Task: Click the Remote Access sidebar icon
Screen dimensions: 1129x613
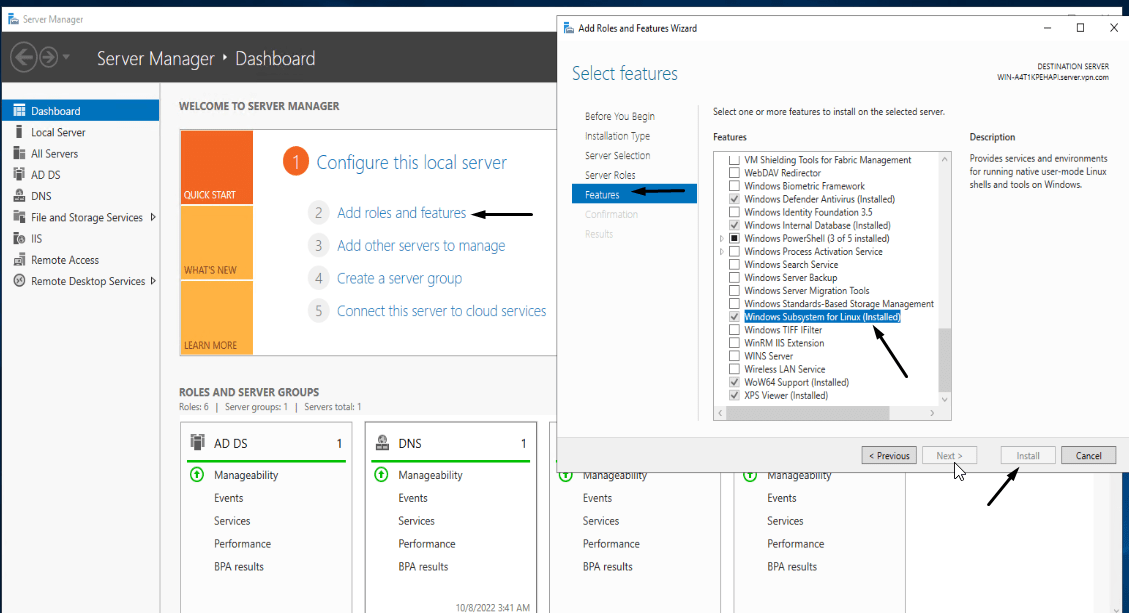Action: click(x=19, y=260)
